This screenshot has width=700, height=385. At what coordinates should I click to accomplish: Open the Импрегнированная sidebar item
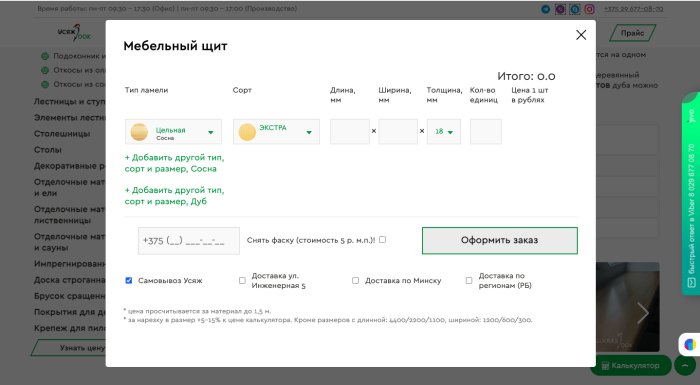tap(70, 264)
